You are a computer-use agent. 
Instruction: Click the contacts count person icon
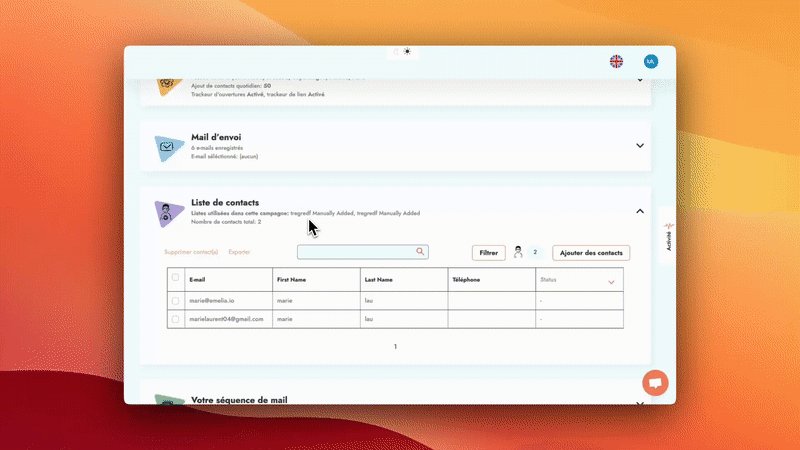(x=518, y=252)
